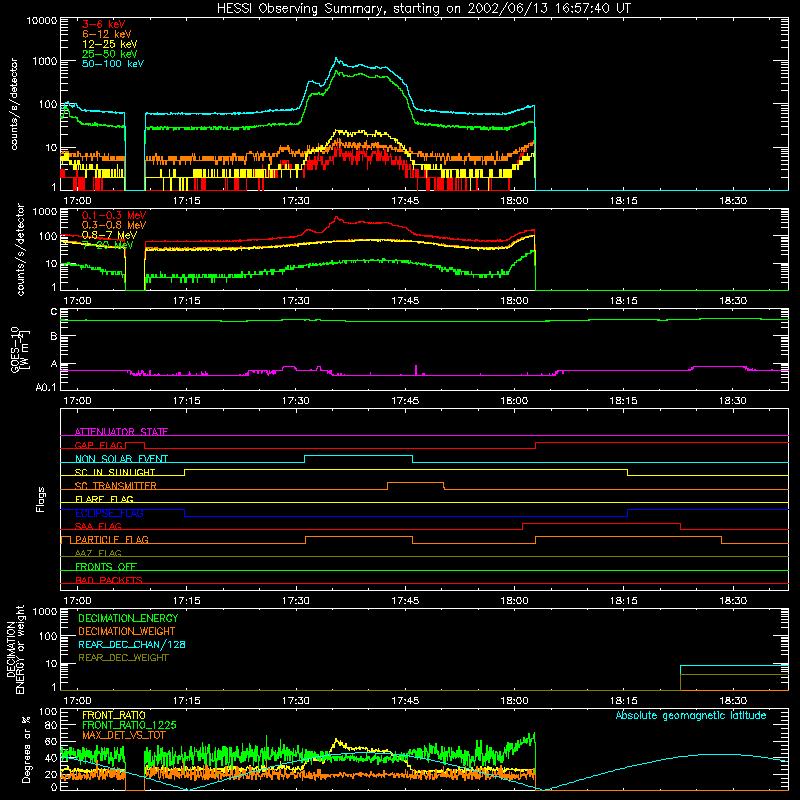Click 17:30 tick under top count-rate plot
Viewport: 800px width, 800px height.
tap(296, 201)
